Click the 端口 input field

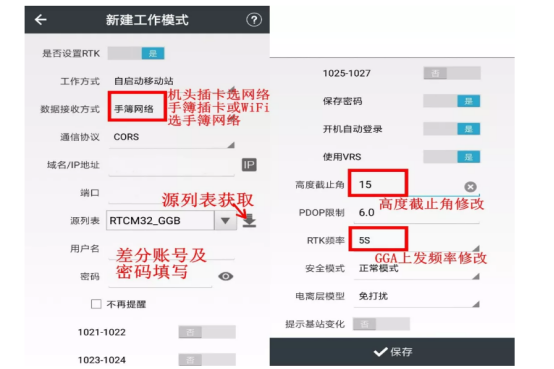(172, 194)
